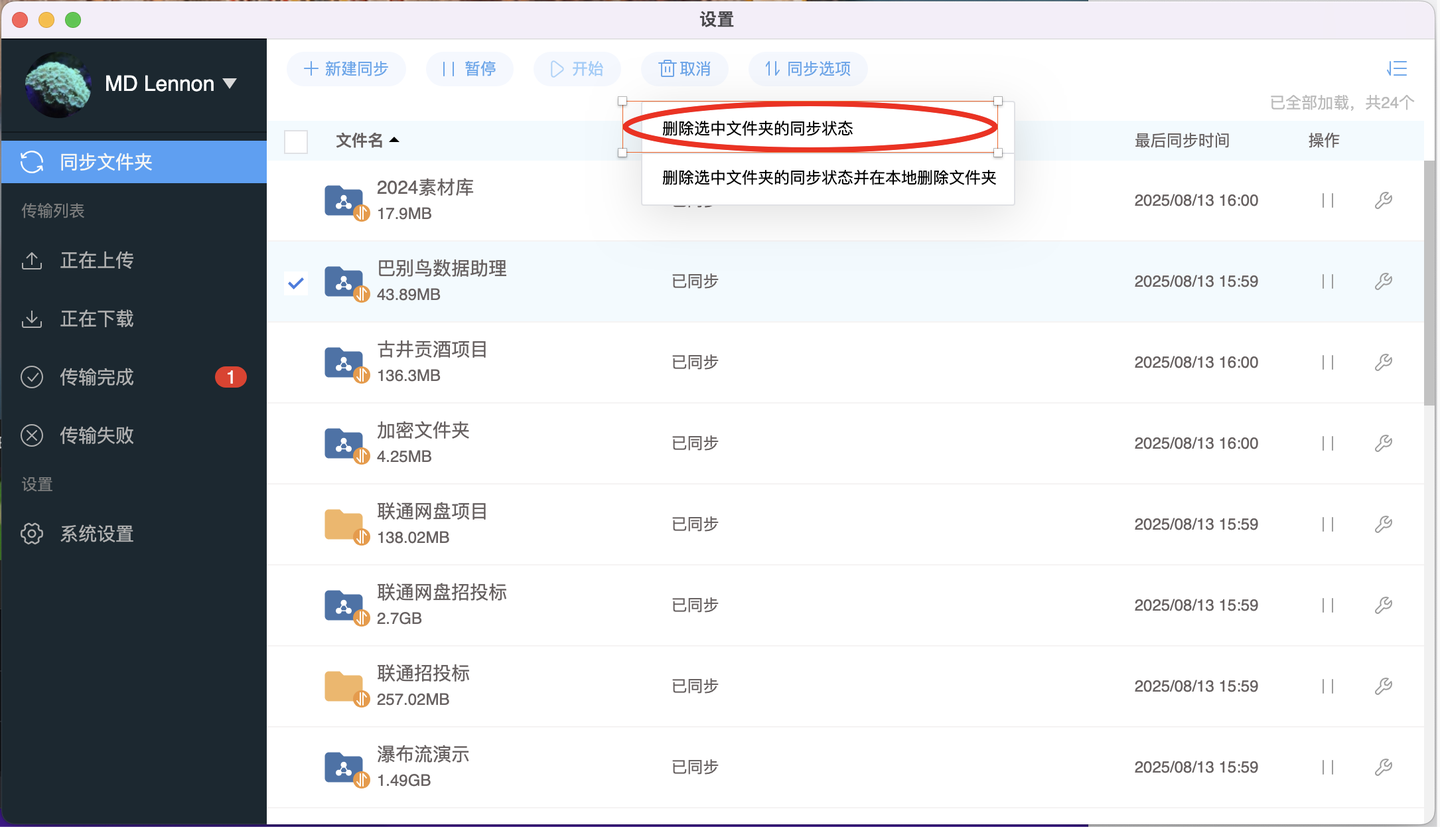
Task: Click the wrench icon for 2024素材库
Action: coord(1383,200)
